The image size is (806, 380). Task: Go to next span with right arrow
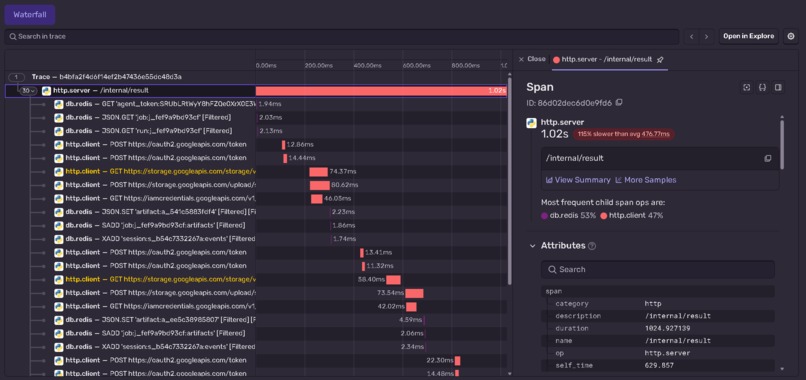706,37
